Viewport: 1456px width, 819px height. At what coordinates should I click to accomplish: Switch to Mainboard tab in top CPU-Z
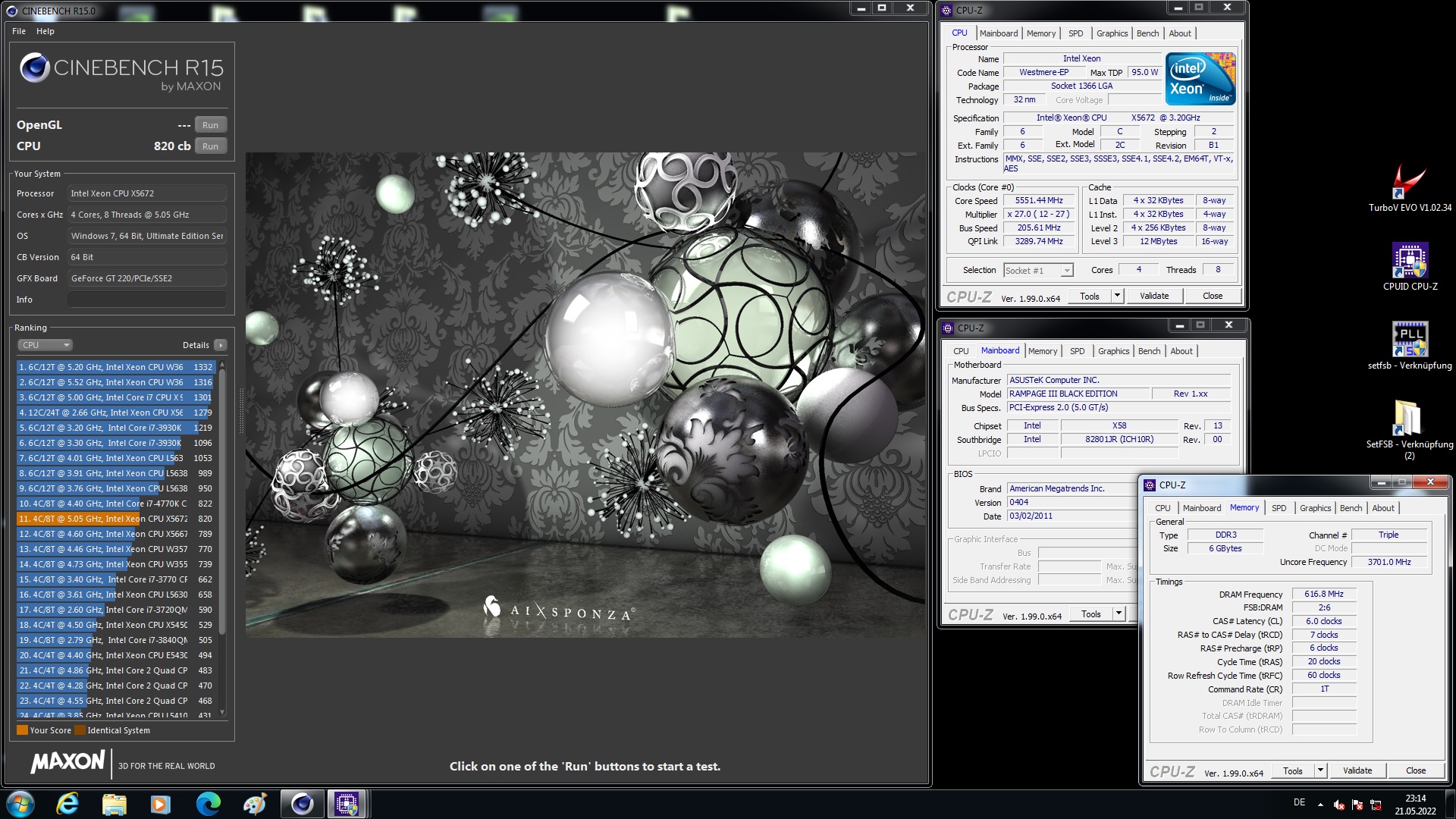tap(998, 33)
